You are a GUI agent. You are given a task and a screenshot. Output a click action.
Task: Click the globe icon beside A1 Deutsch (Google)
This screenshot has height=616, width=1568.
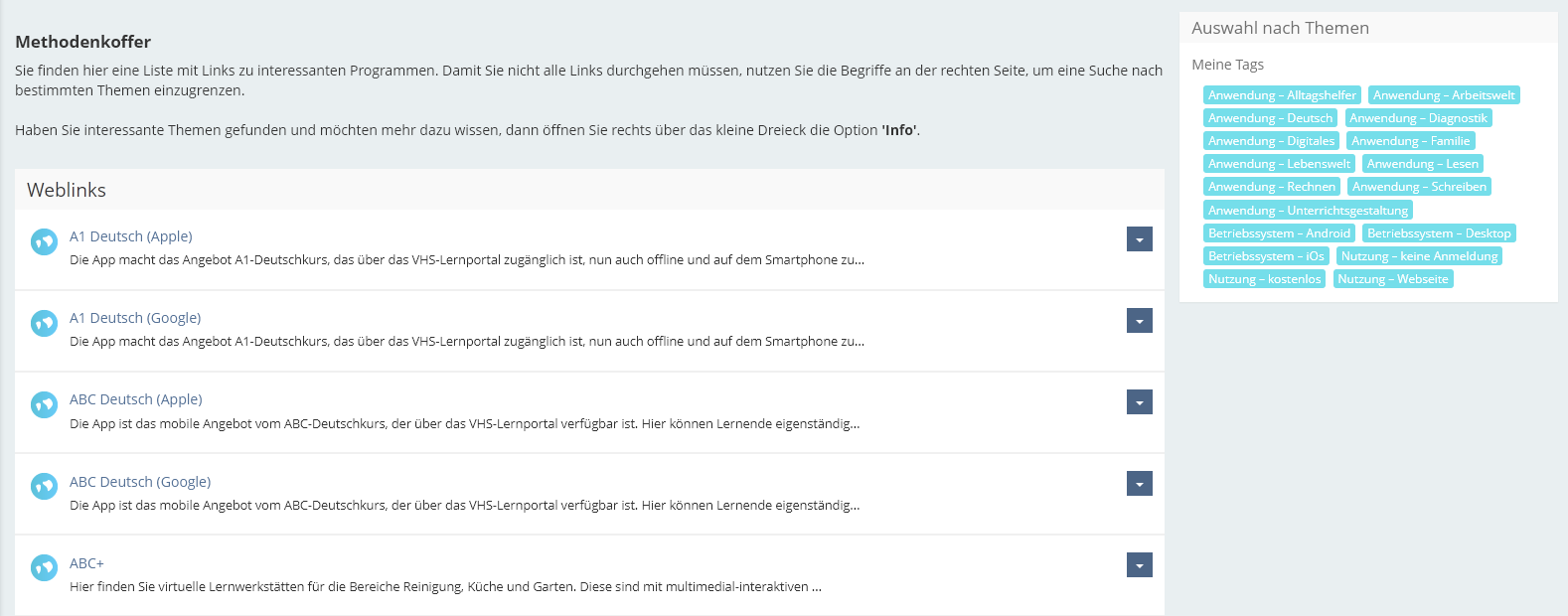click(x=44, y=323)
